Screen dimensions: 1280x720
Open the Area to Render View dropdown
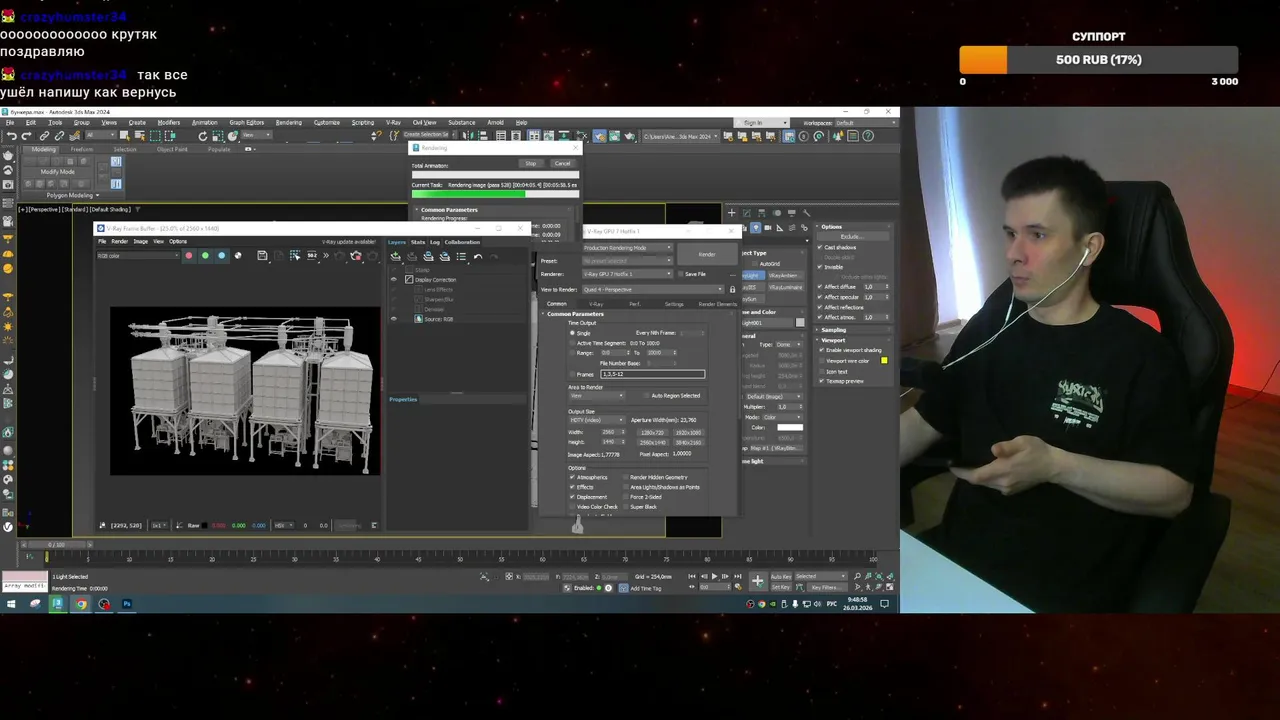tap(597, 396)
